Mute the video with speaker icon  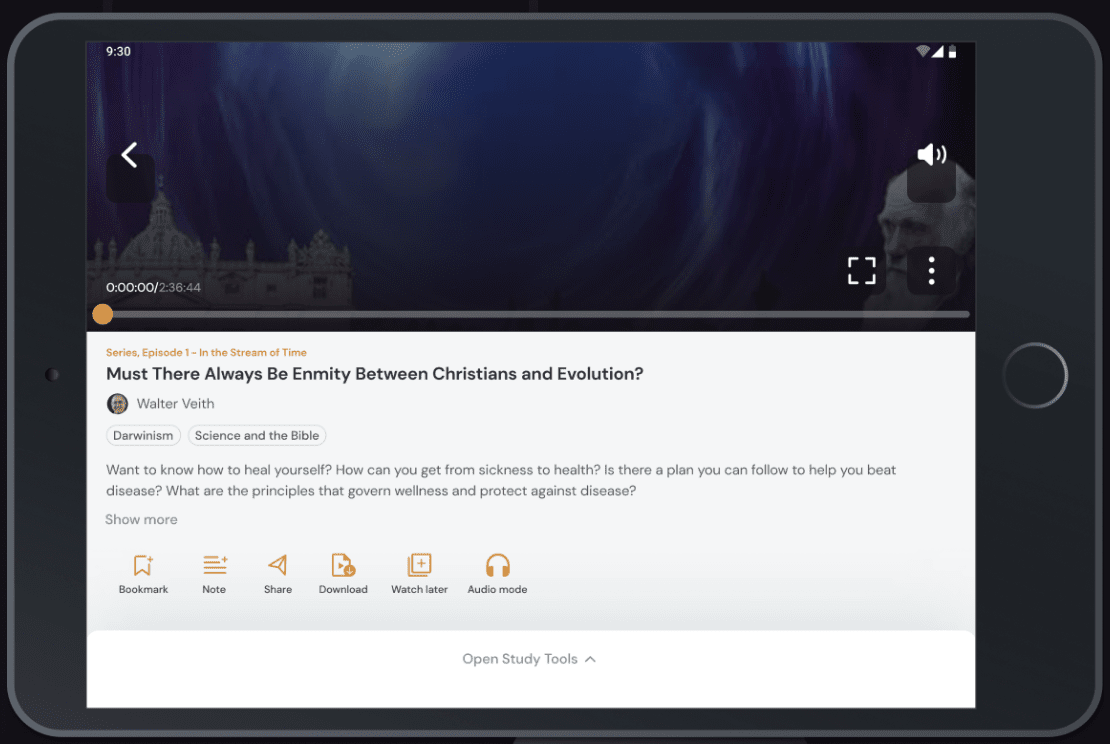[x=931, y=154]
